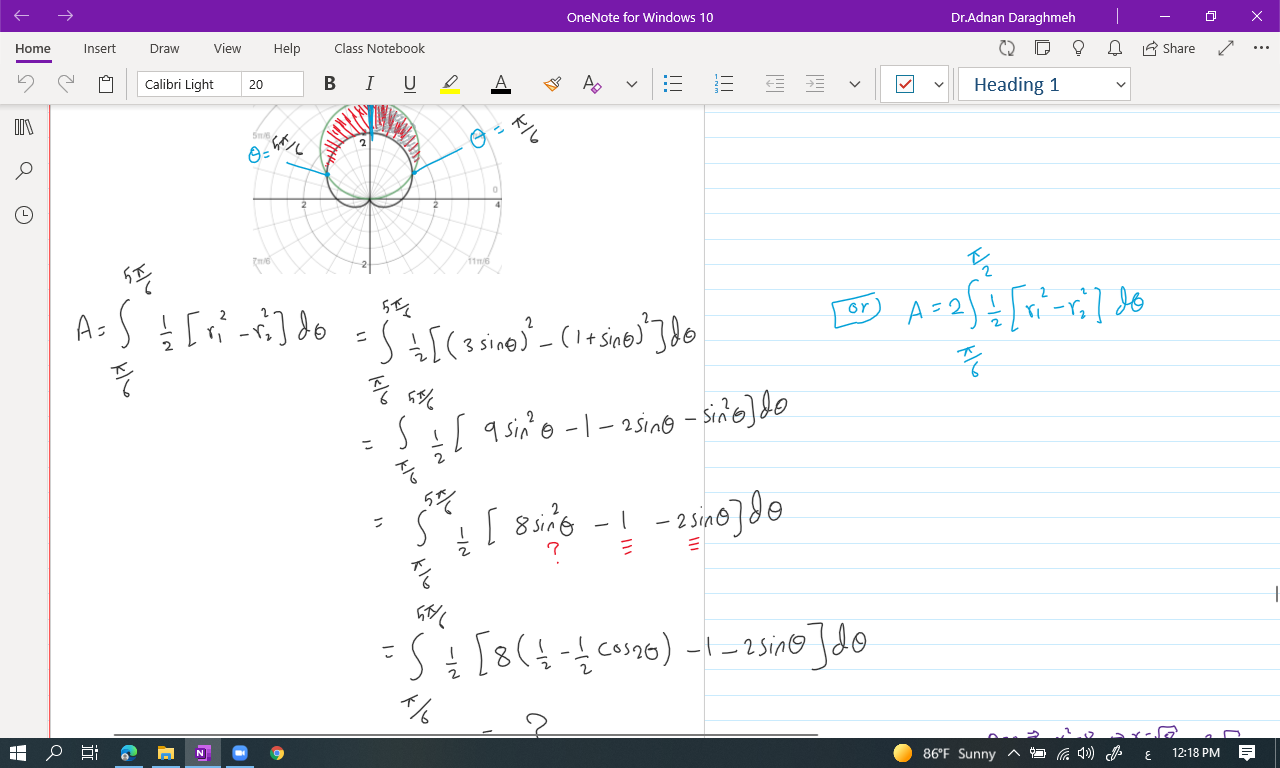Apply the black font color

[501, 85]
